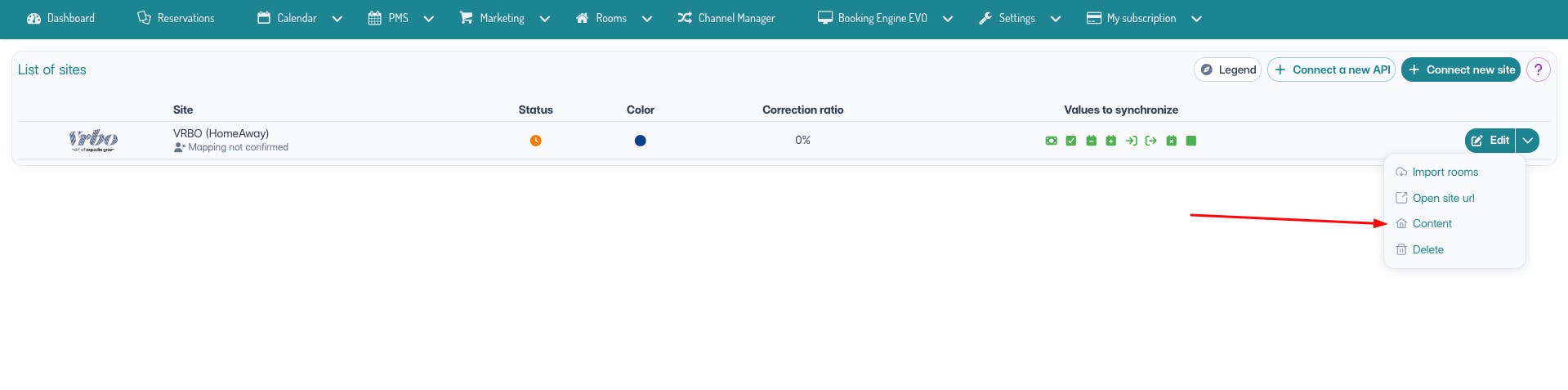Image resolution: width=1568 pixels, height=390 pixels.
Task: Click the Vrbo logo thumbnail
Action: coord(93,141)
